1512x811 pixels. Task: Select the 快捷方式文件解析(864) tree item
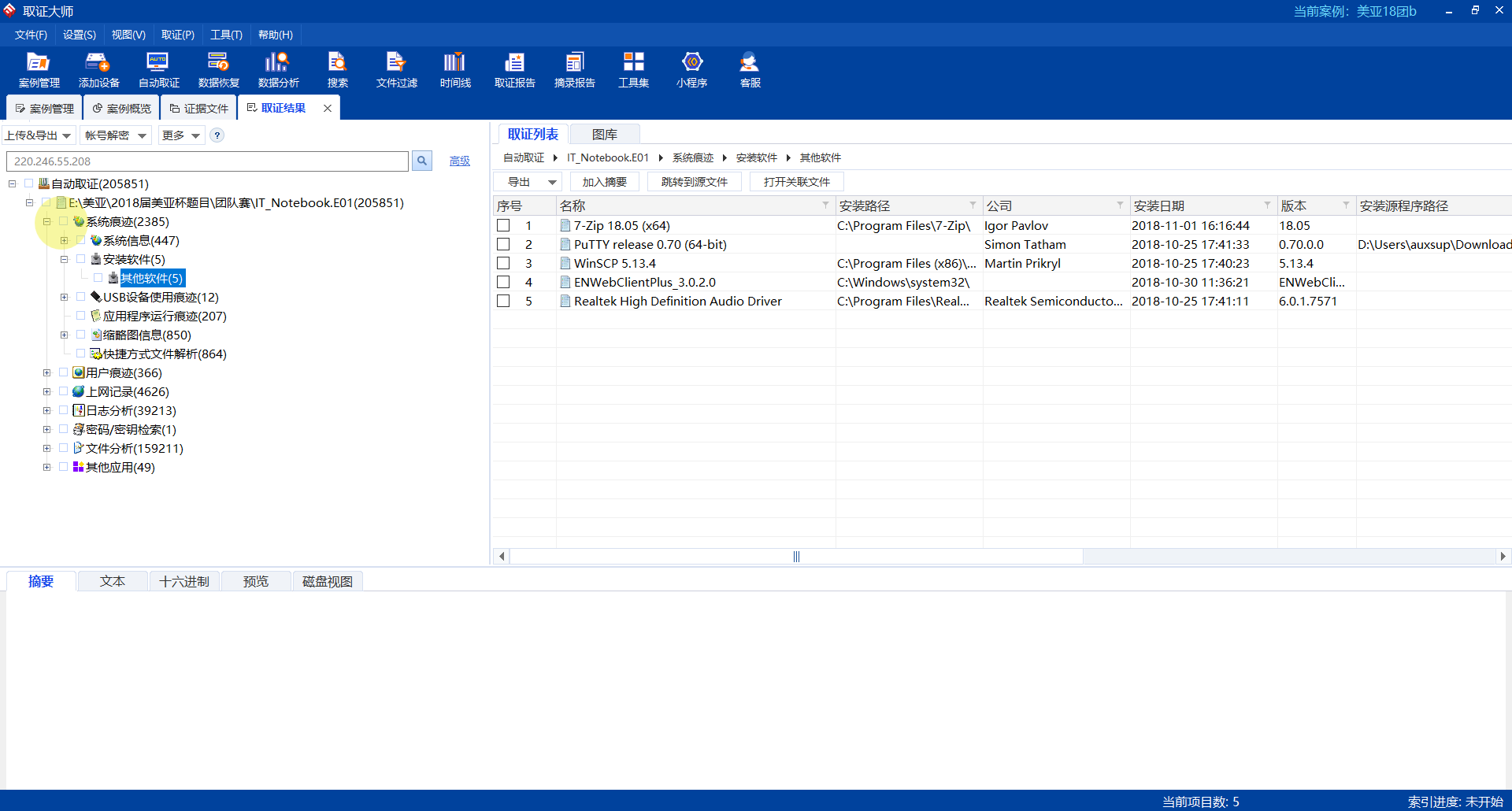(x=165, y=354)
